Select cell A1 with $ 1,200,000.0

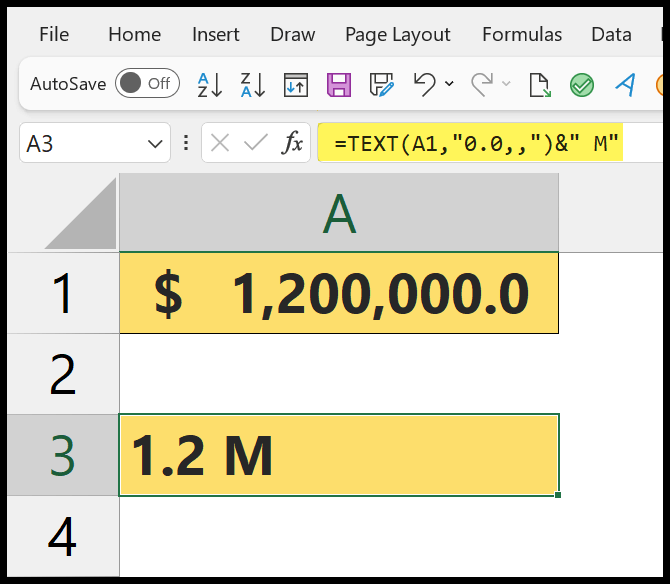click(338, 293)
